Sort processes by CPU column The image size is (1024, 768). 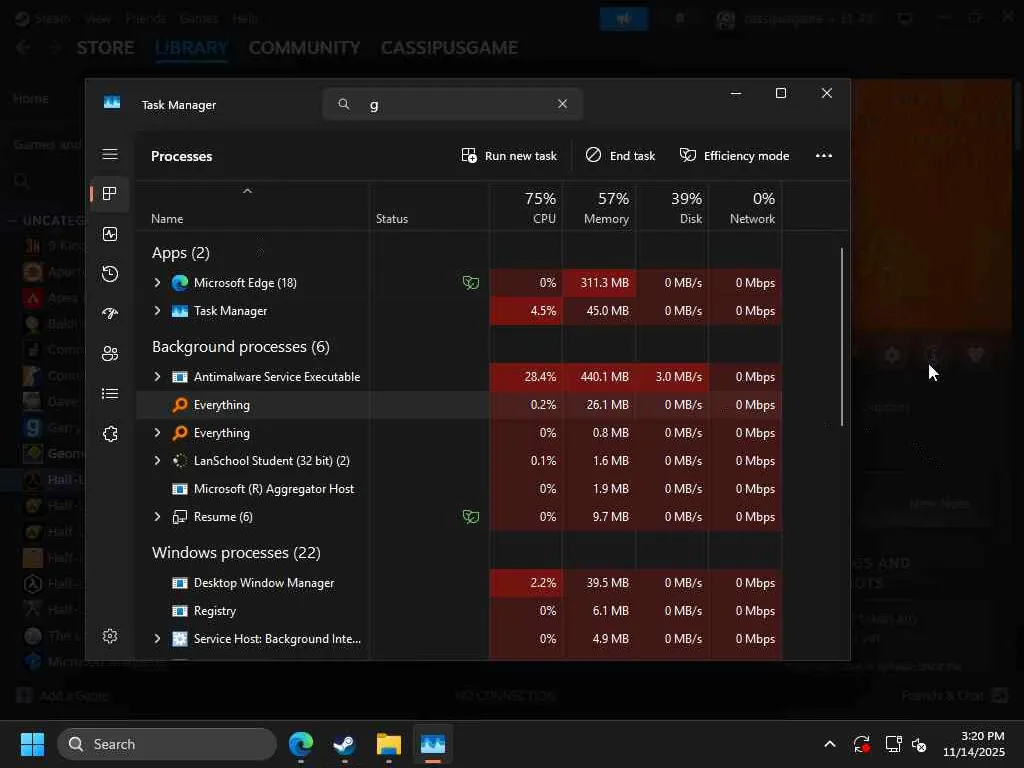526,208
